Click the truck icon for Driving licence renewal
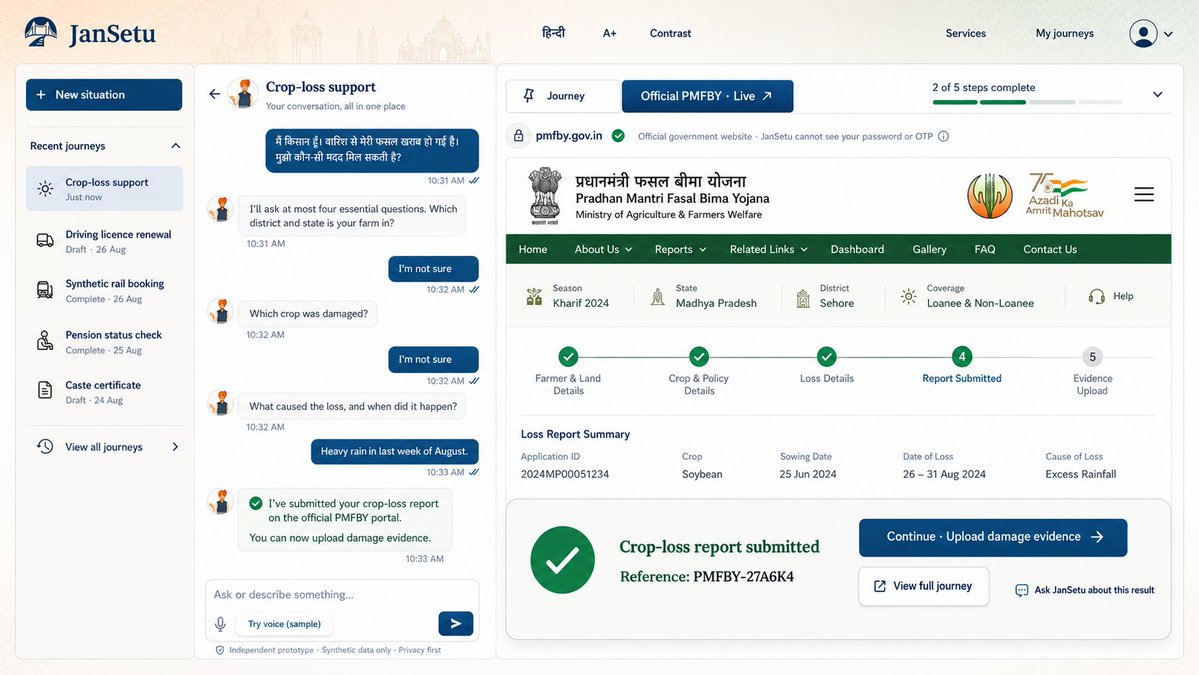 point(45,241)
